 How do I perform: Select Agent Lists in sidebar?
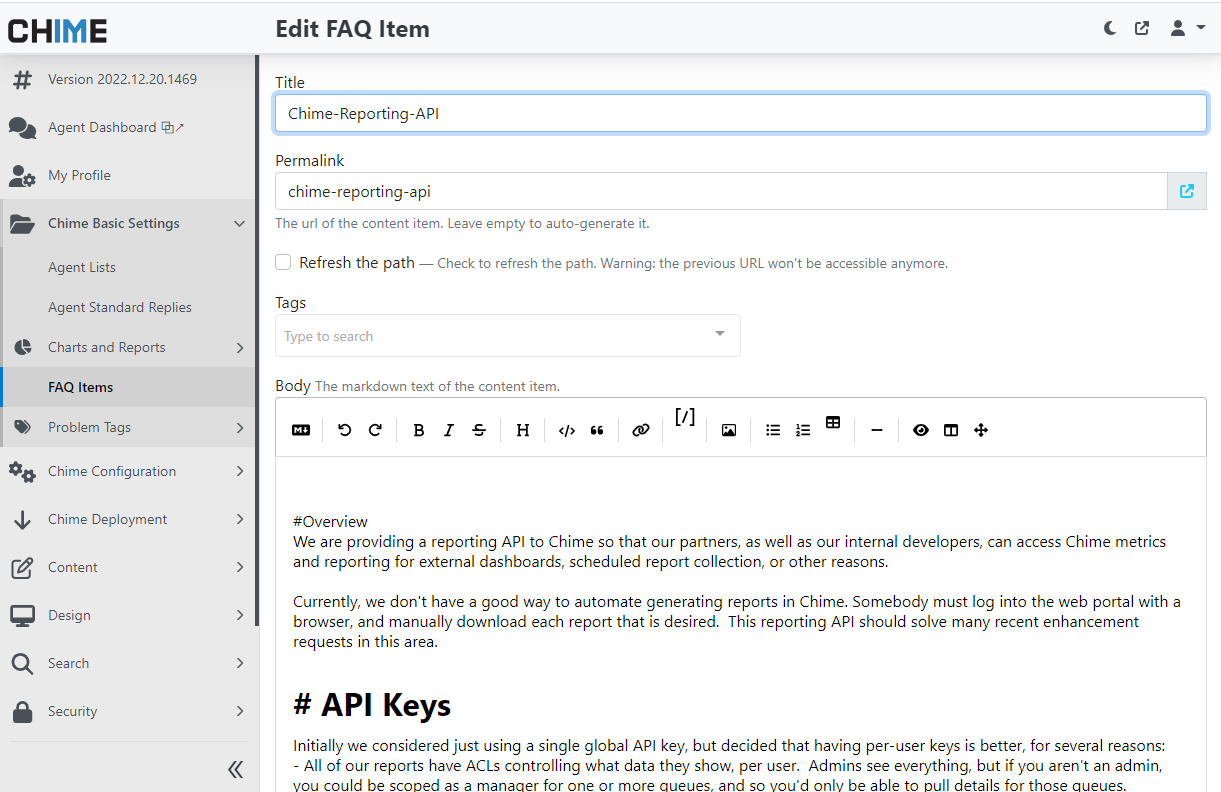tap(82, 267)
